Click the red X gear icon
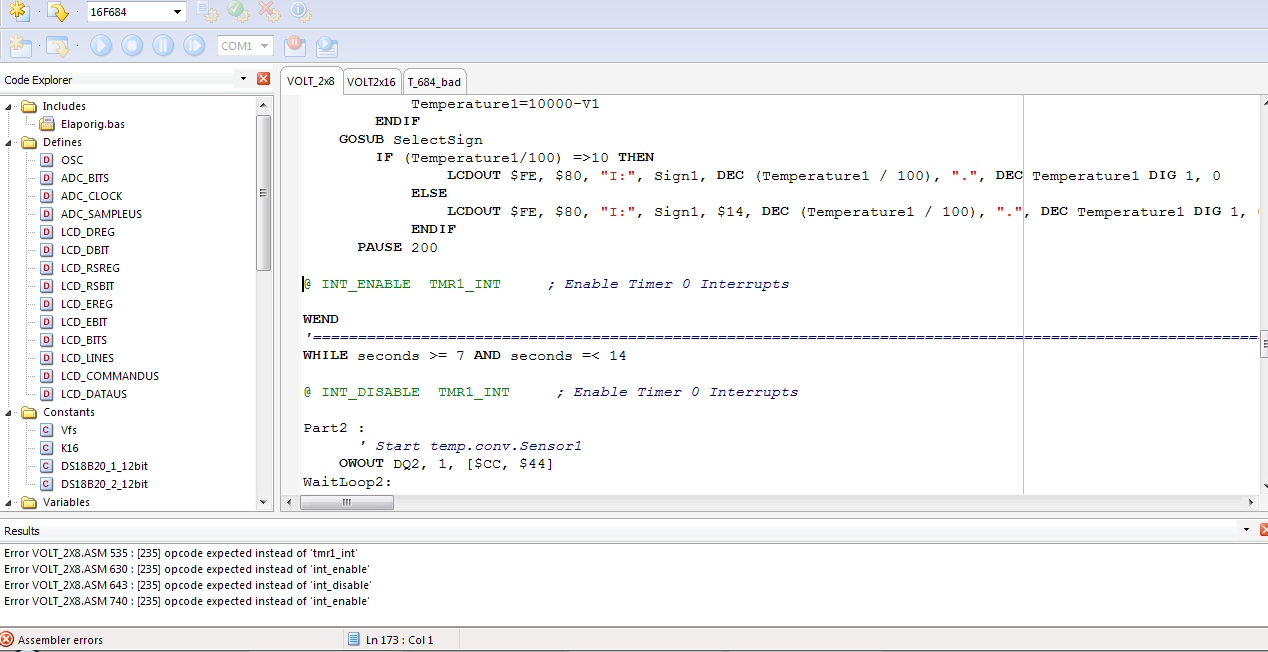 pyautogui.click(x=269, y=12)
